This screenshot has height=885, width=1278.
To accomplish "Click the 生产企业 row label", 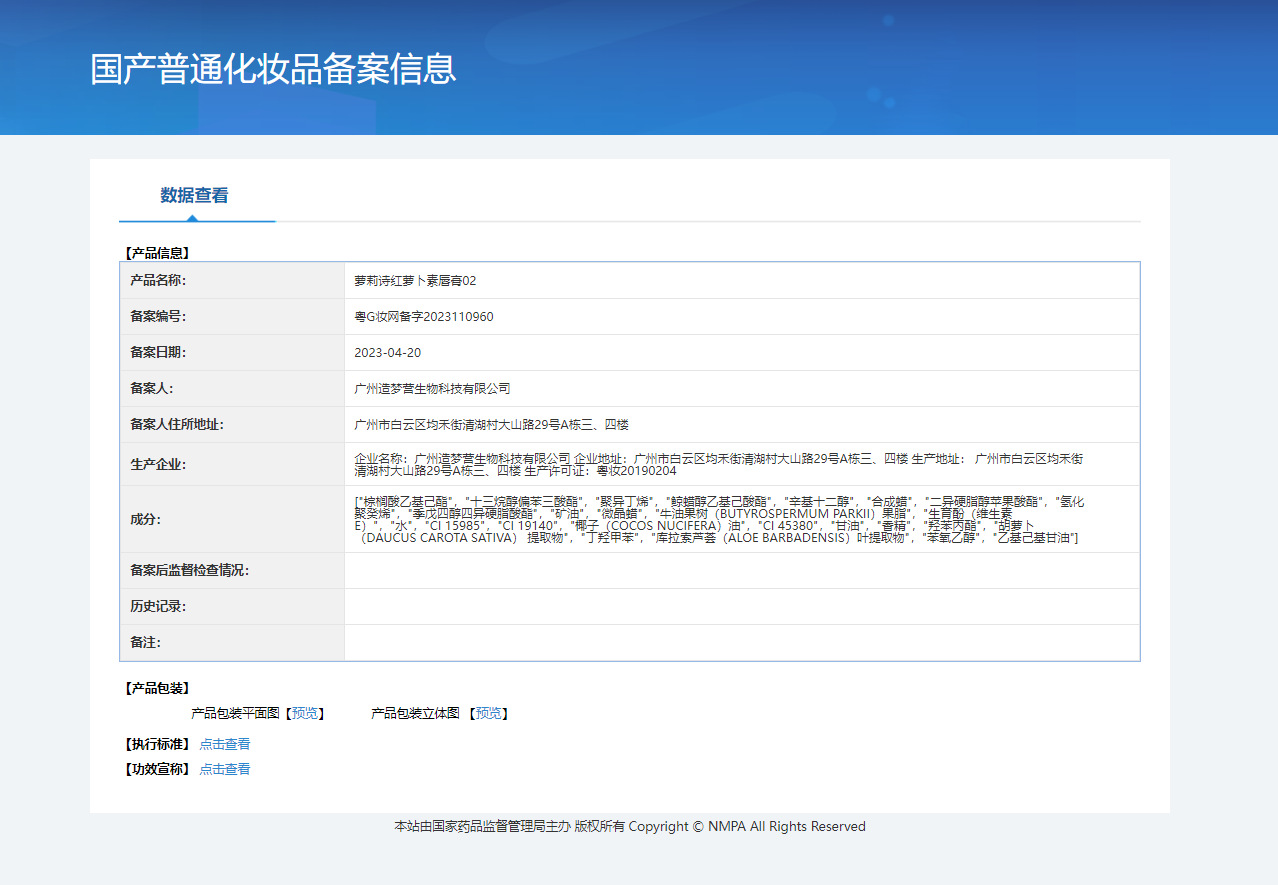I will 158,465.
